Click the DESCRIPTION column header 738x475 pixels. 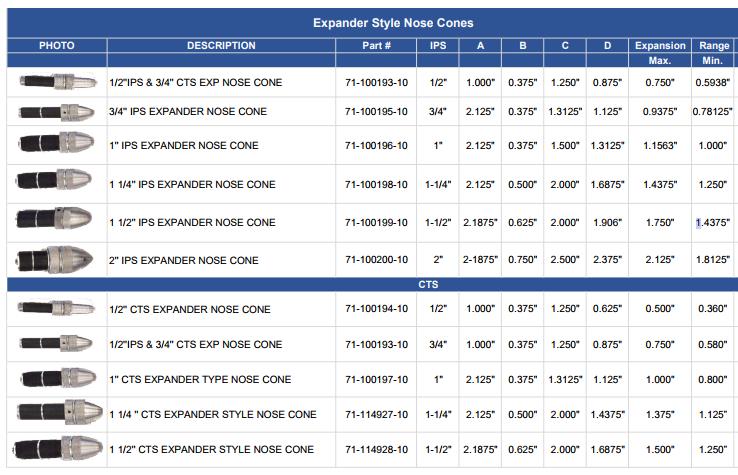pos(221,46)
